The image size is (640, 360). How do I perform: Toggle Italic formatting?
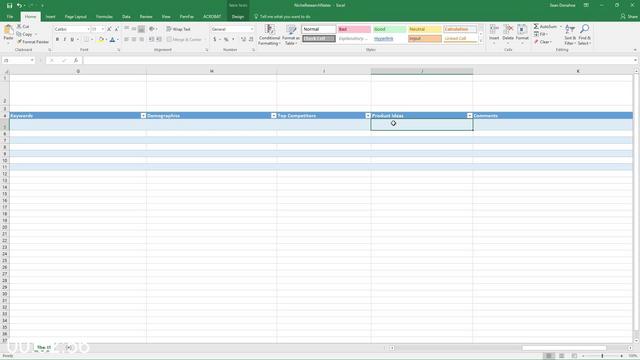point(64,40)
